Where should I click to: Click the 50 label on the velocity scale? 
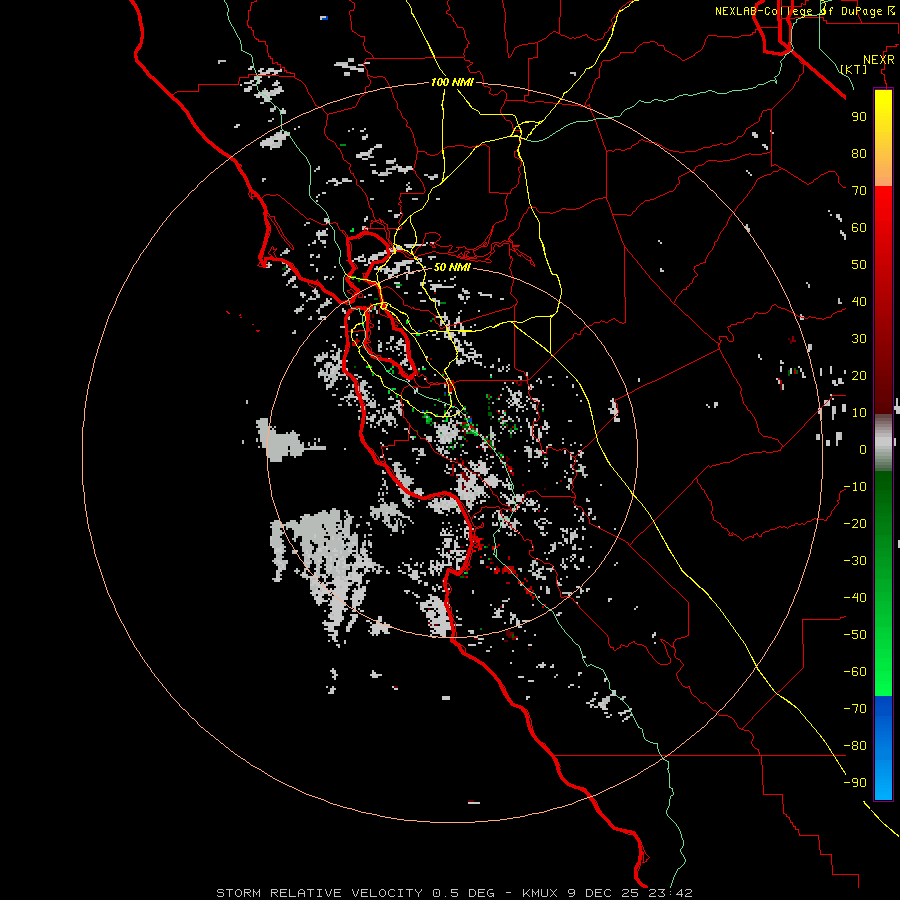[859, 265]
